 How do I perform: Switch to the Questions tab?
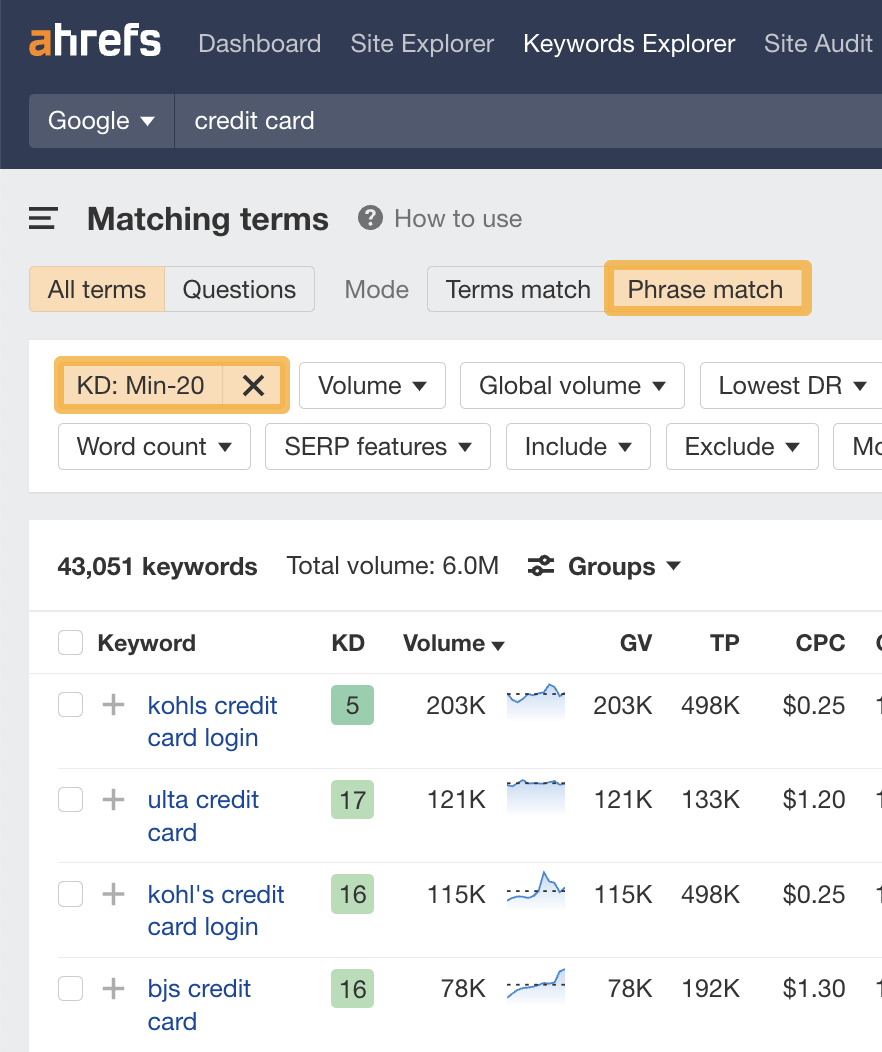pyautogui.click(x=239, y=289)
